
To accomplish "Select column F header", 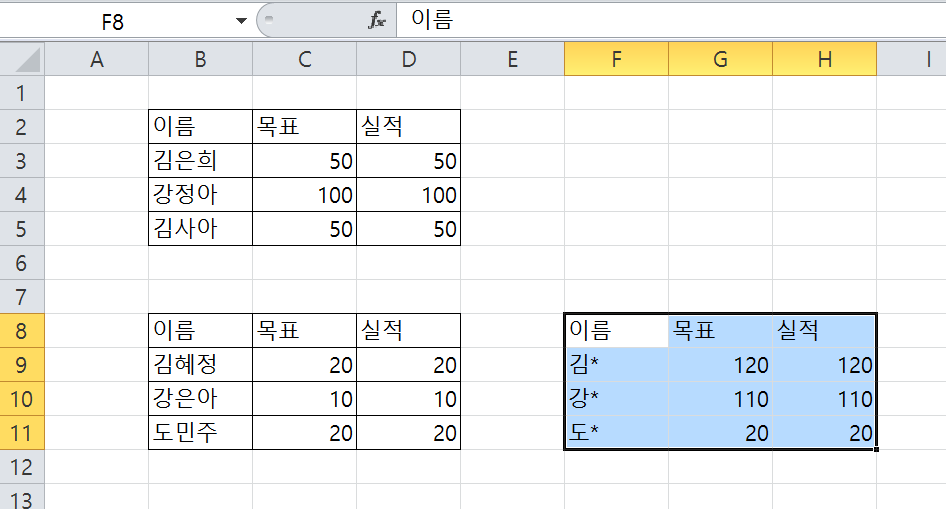I will tap(616, 60).
